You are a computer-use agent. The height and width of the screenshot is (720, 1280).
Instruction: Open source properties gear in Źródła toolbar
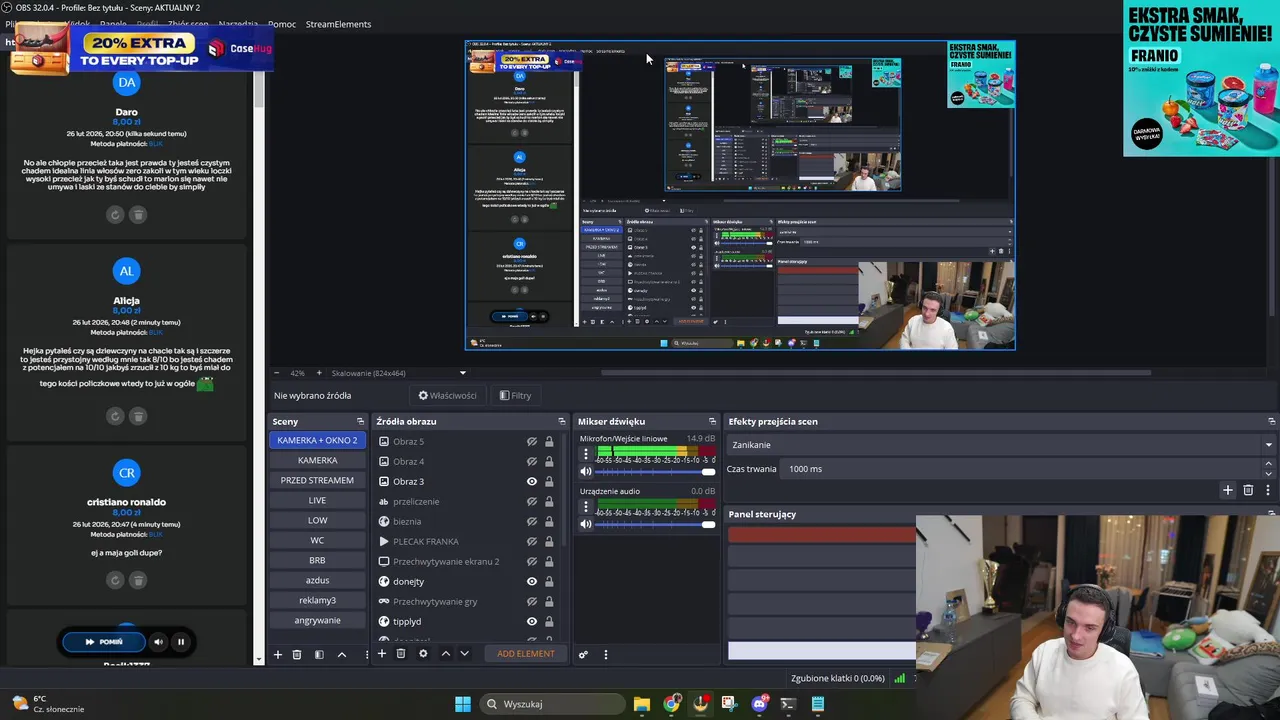point(423,654)
